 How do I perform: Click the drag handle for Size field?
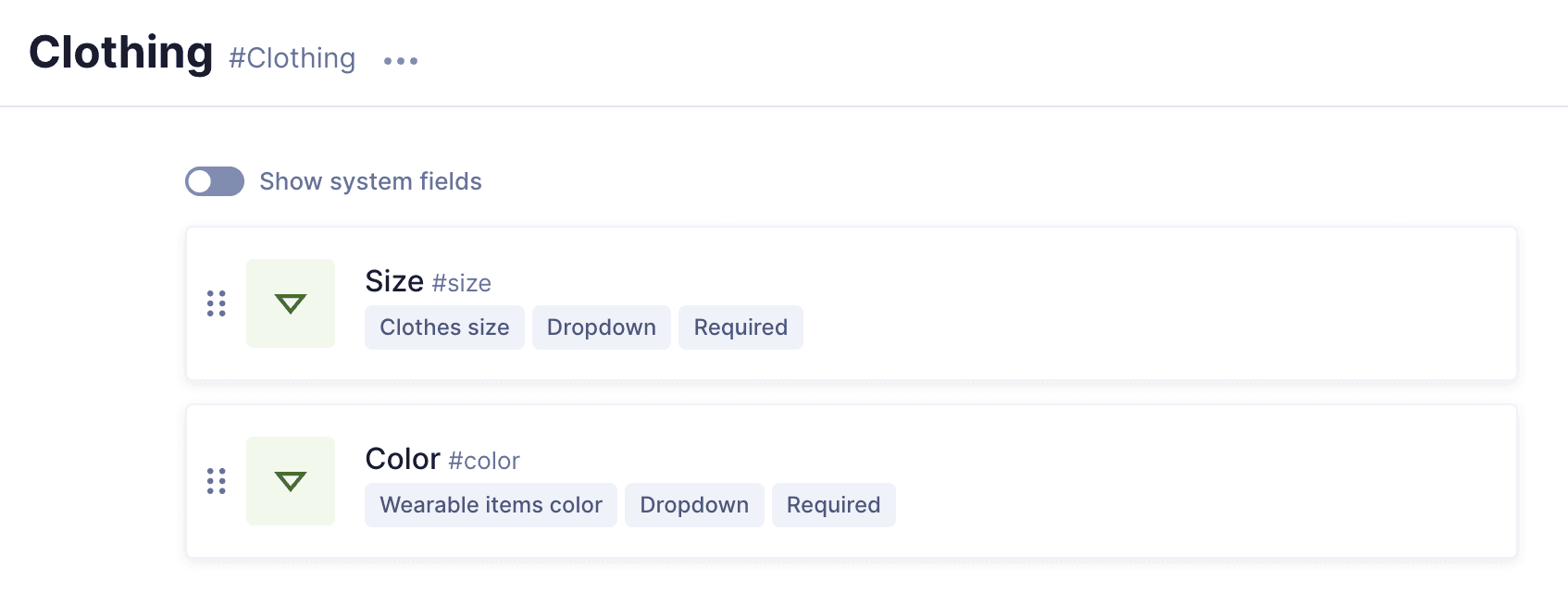(x=217, y=303)
